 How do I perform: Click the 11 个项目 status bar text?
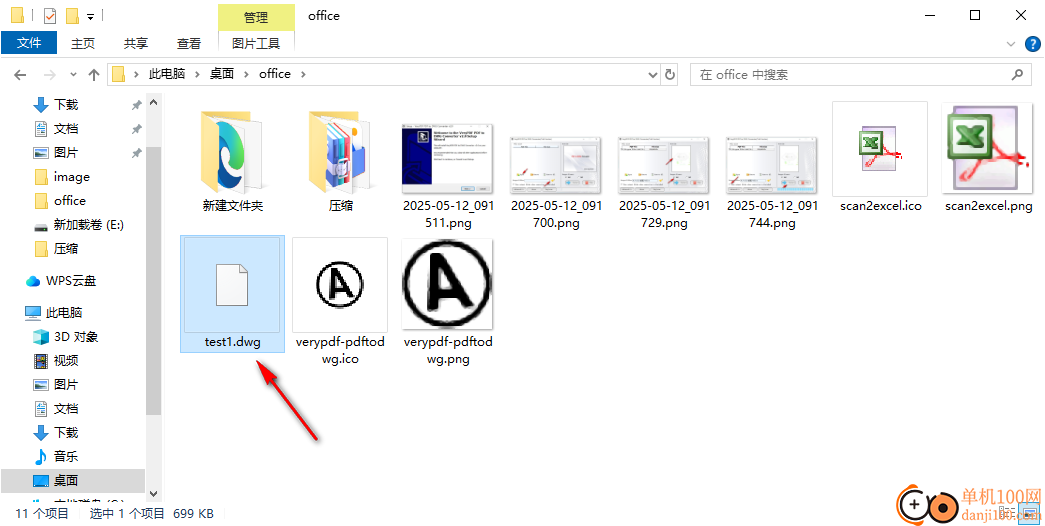pyautogui.click(x=42, y=513)
